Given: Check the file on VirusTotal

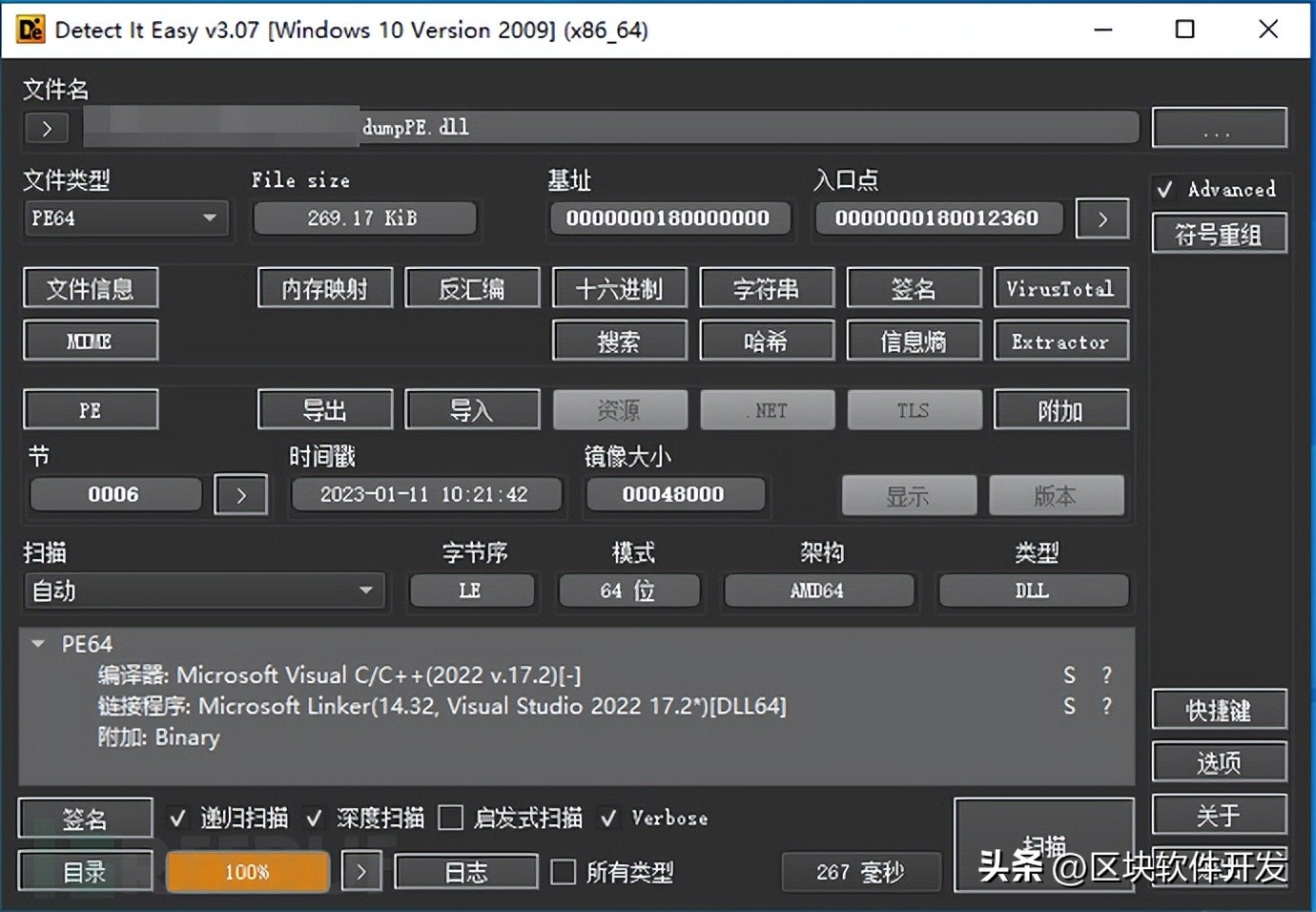Looking at the screenshot, I should point(1060,288).
